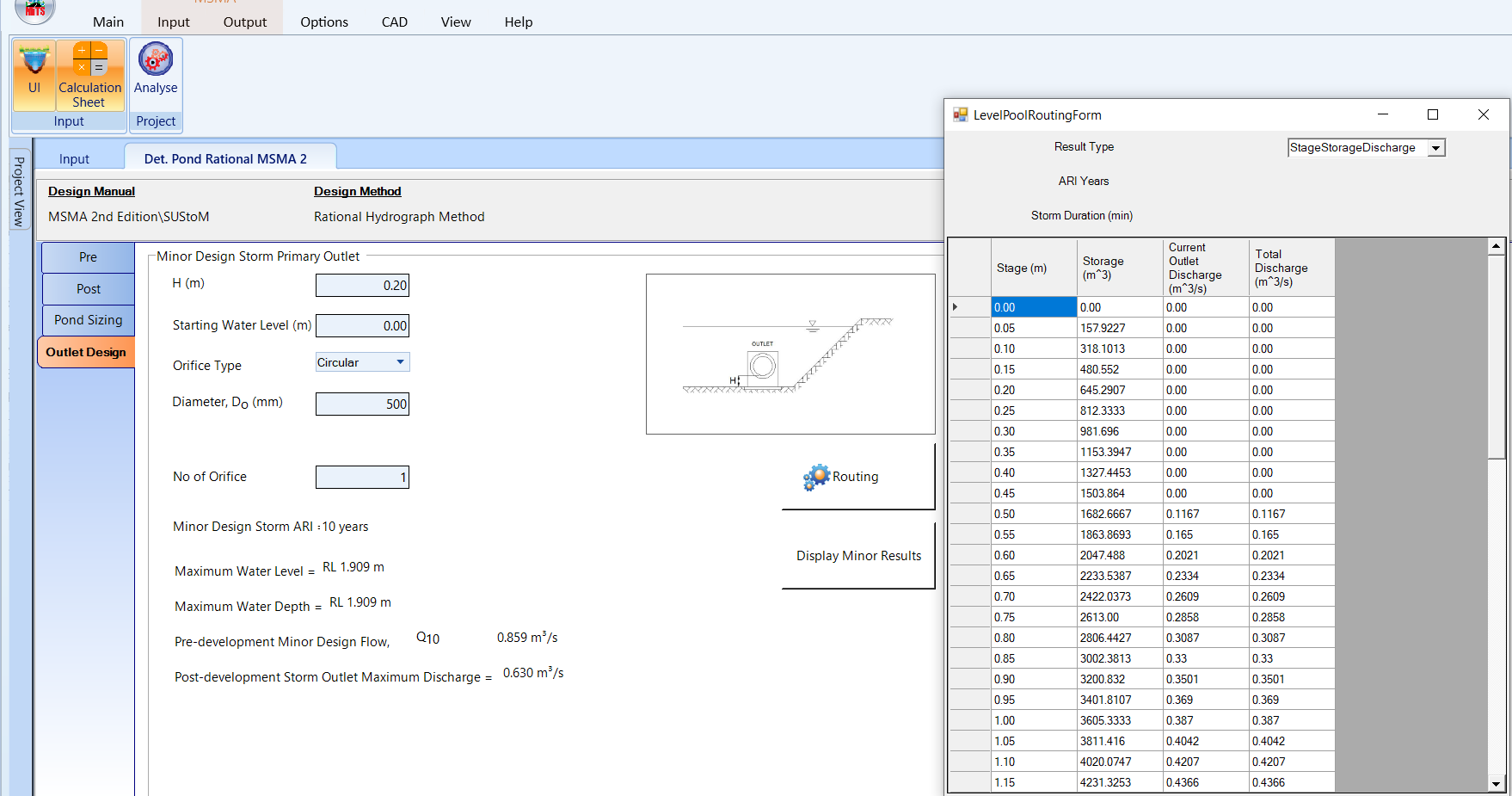Open the Help menu
Viewport: 1512px width, 796px height.
click(519, 22)
